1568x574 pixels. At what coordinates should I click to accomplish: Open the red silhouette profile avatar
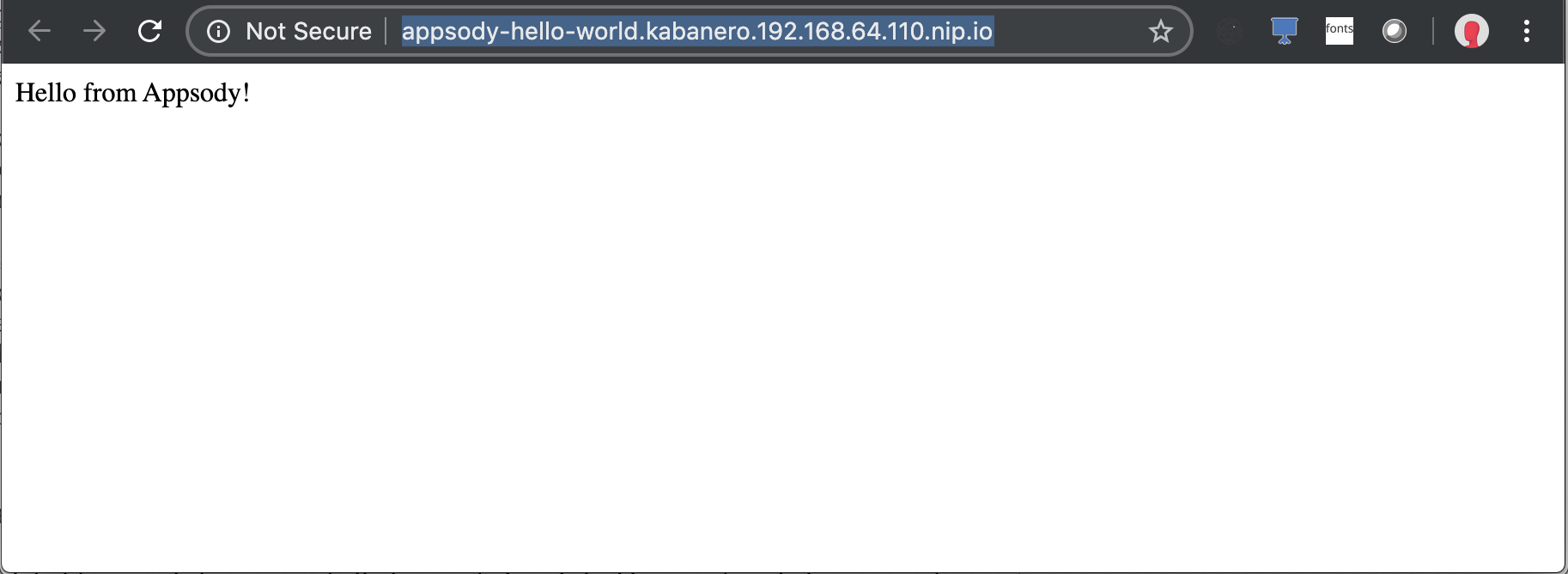(1471, 32)
